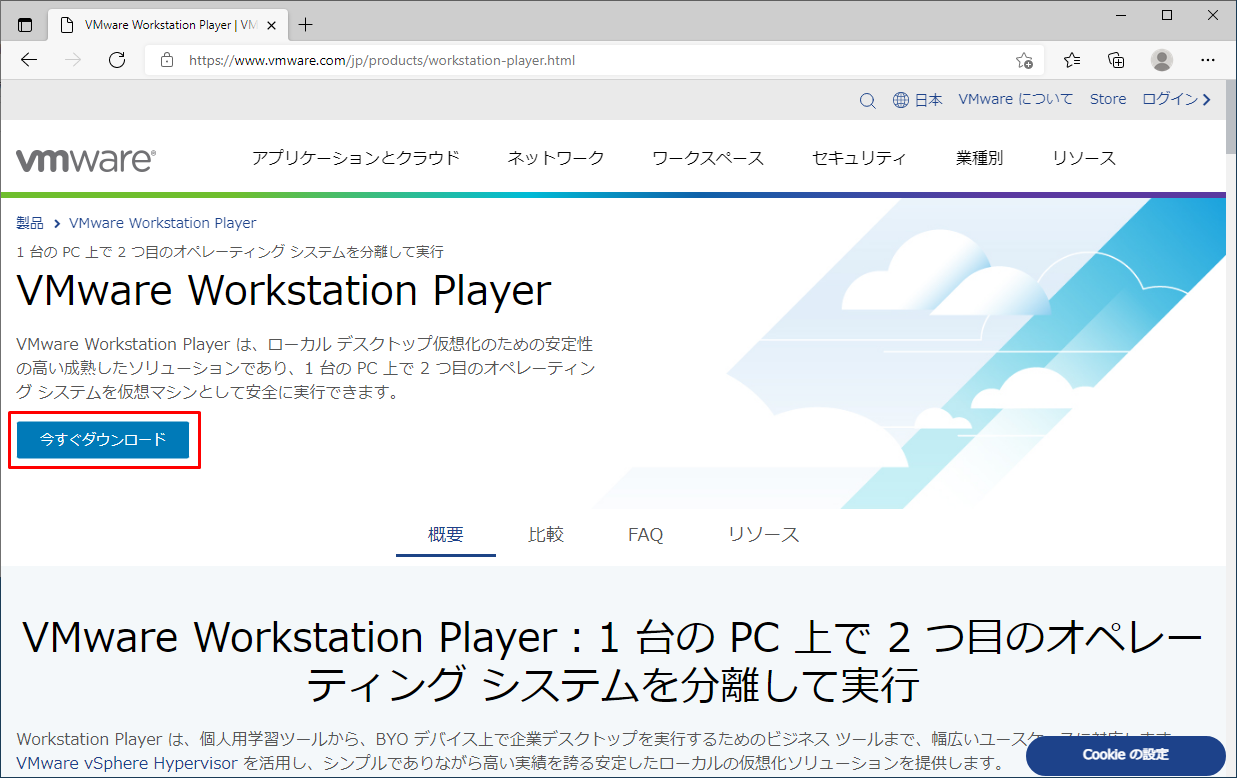Open the Collections icon in toolbar
This screenshot has width=1237, height=778.
1116,60
